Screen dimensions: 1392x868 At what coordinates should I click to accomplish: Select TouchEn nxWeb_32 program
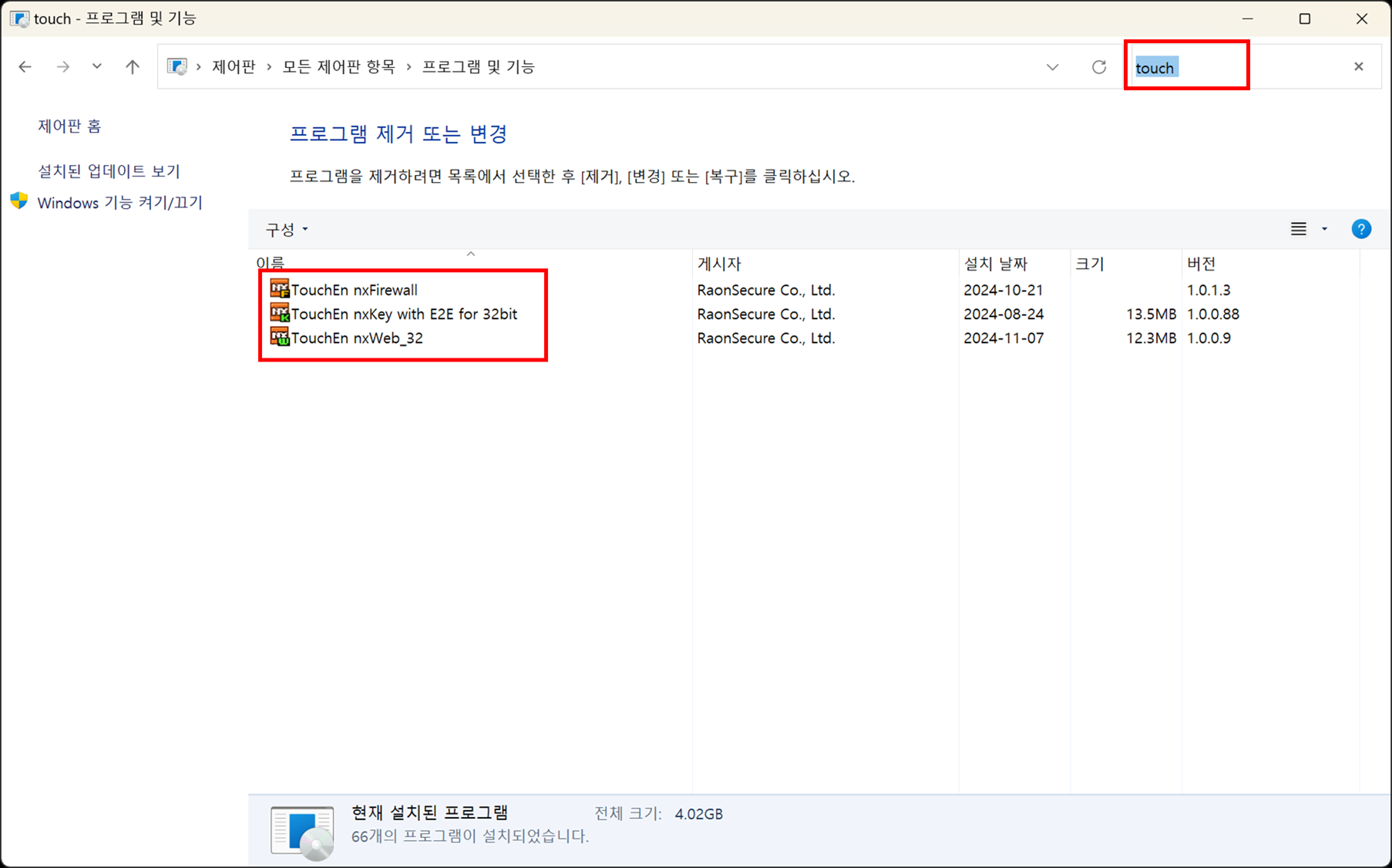pos(357,338)
